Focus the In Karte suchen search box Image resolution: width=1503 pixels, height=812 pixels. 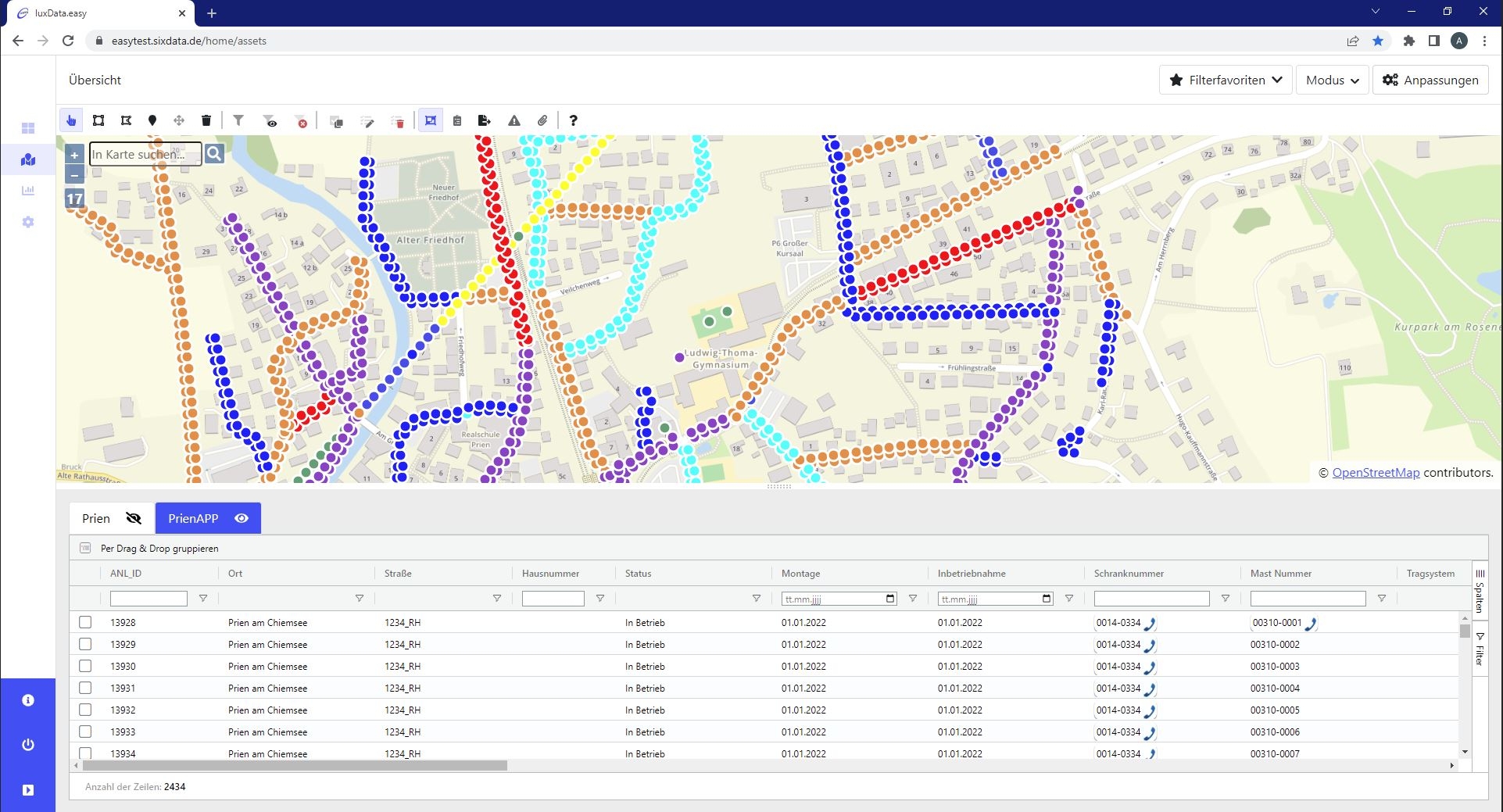(145, 154)
